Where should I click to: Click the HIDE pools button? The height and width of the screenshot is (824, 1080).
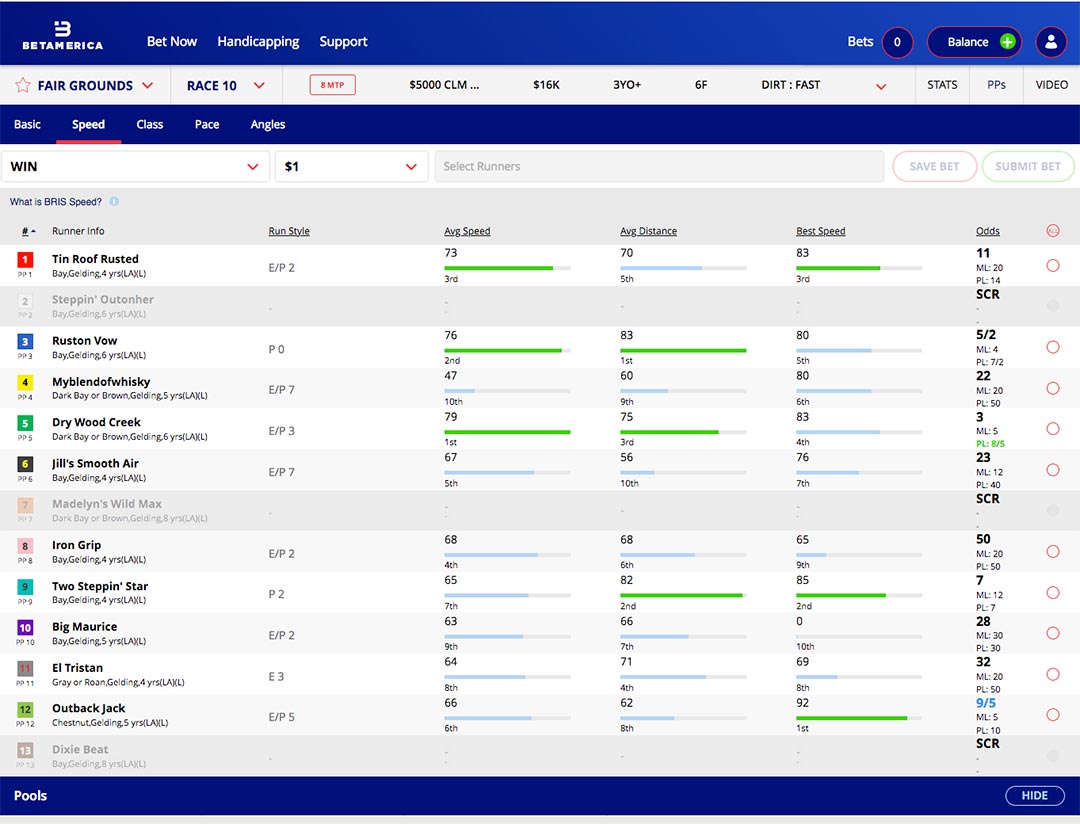pos(1034,796)
